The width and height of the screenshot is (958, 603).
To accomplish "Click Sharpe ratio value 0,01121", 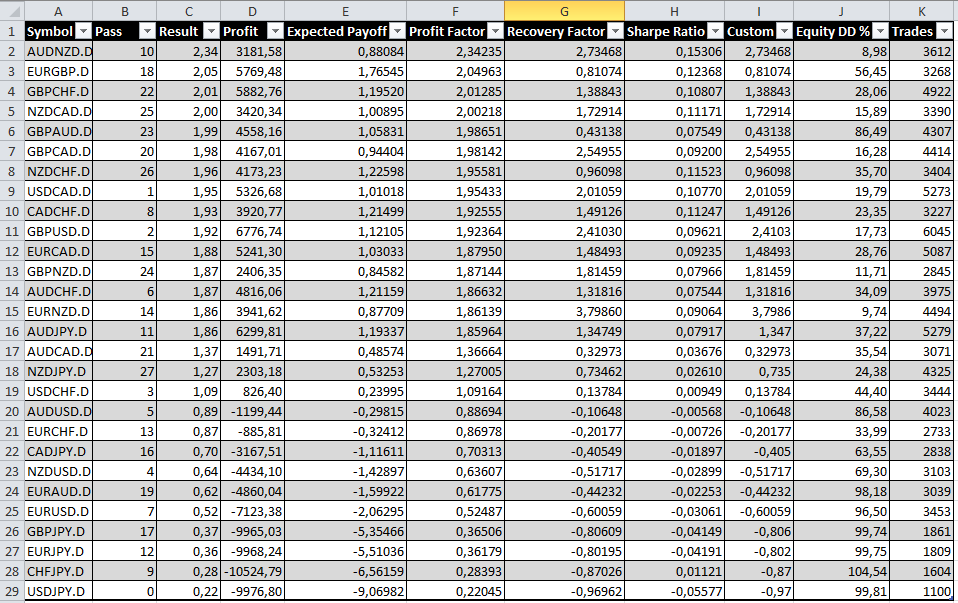I will tap(675, 572).
